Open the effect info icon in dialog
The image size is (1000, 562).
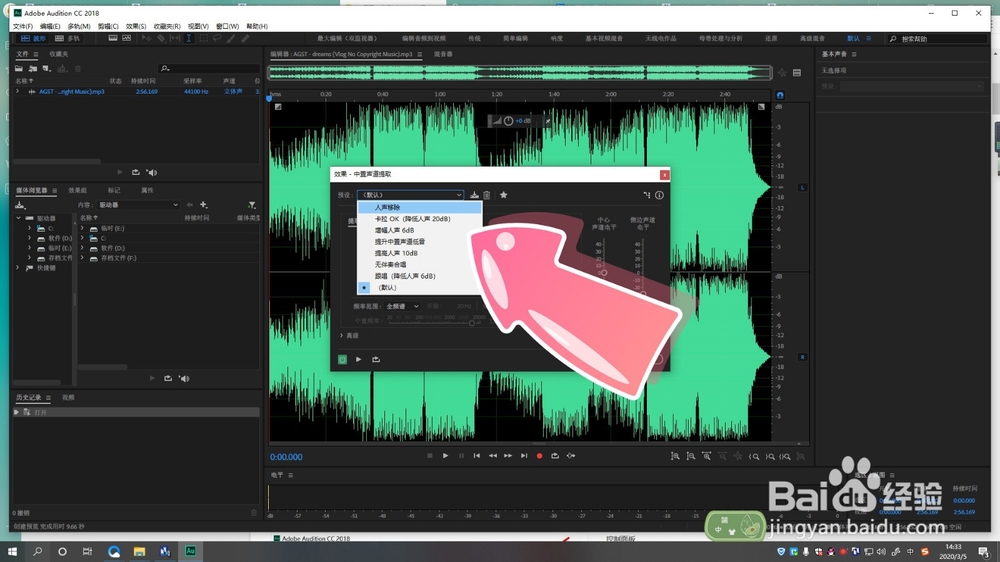coord(659,195)
